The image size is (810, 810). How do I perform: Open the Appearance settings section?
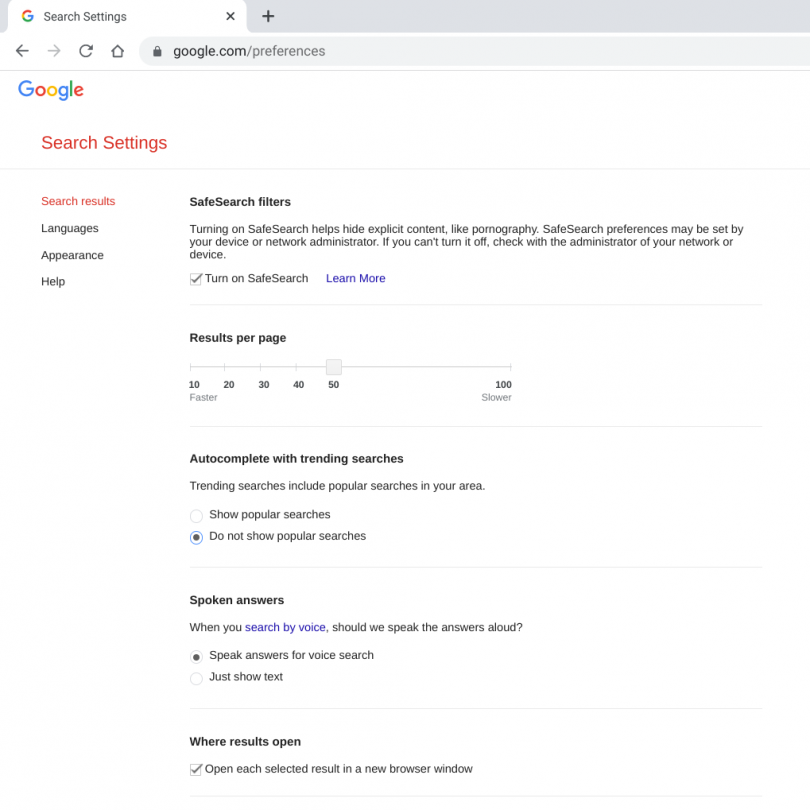[x=72, y=255]
